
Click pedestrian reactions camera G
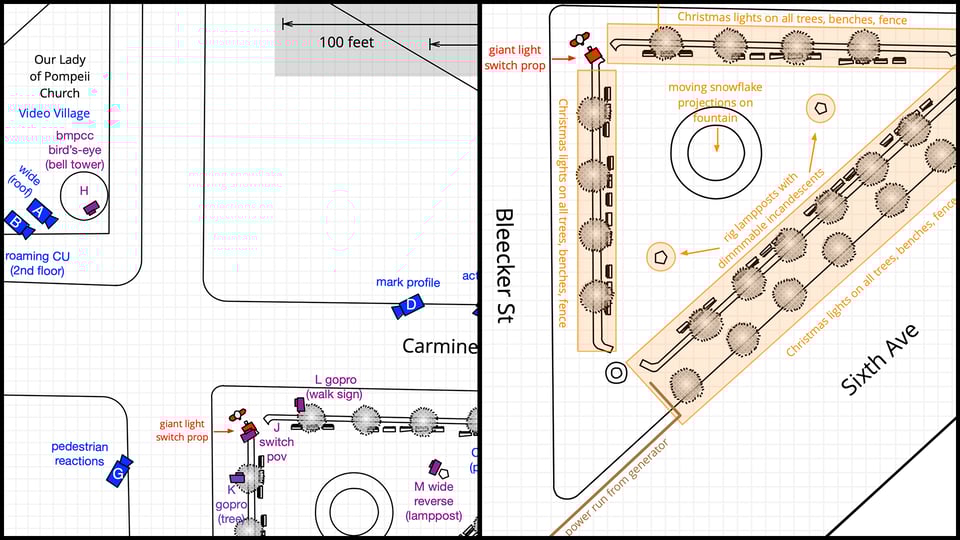(119, 471)
